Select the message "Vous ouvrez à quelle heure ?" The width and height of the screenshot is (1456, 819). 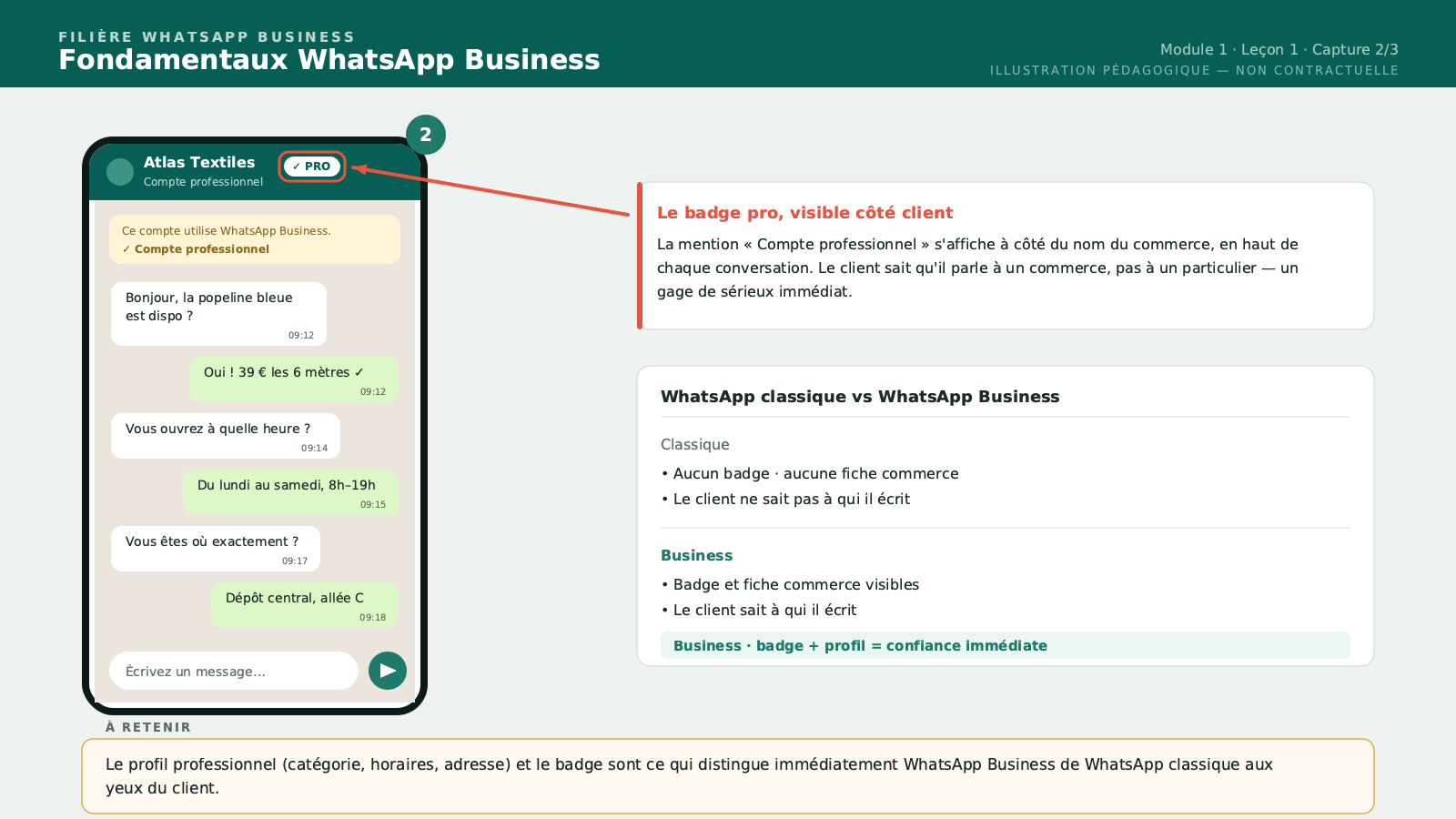point(226,436)
